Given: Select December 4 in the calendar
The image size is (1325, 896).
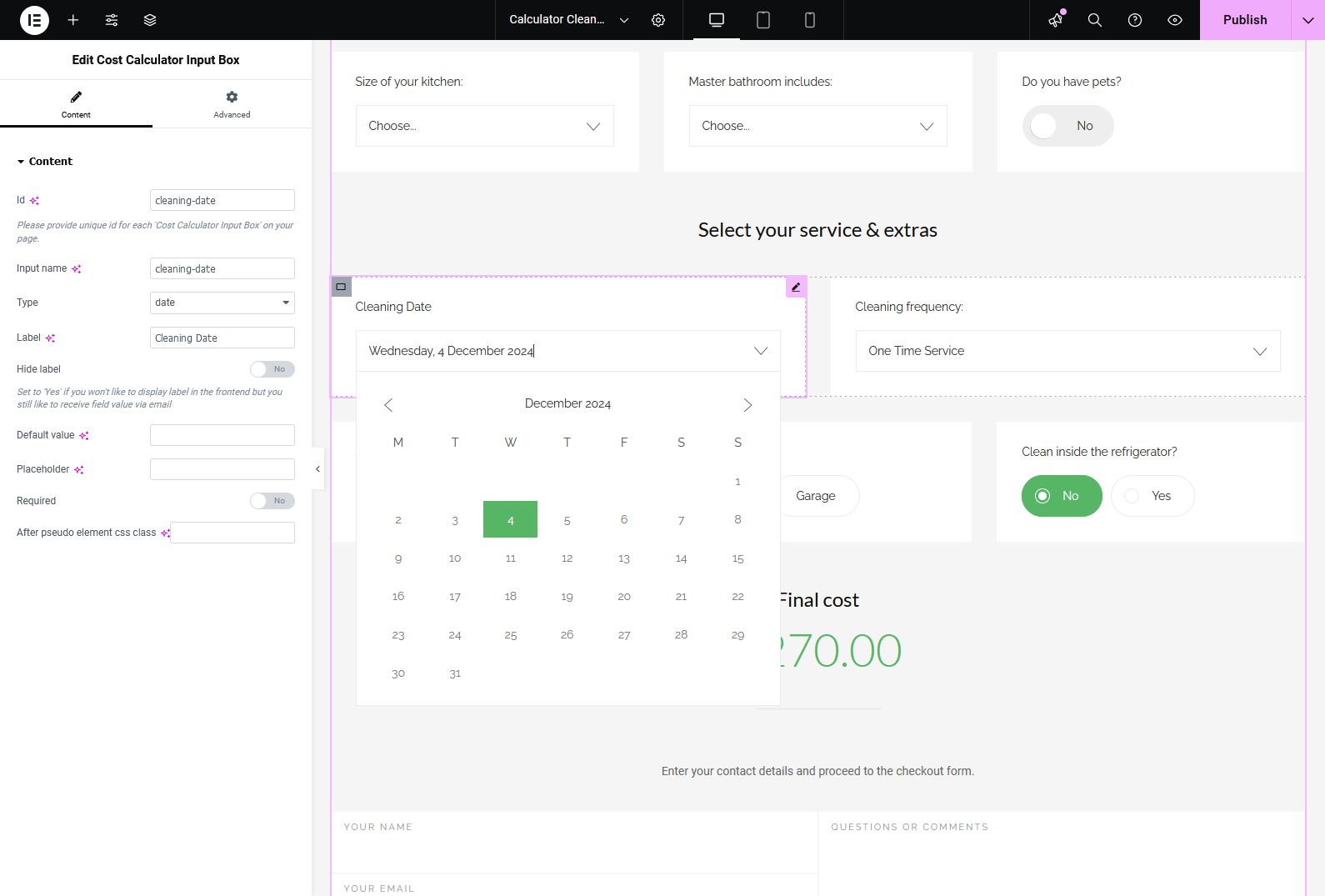Looking at the screenshot, I should 510,519.
